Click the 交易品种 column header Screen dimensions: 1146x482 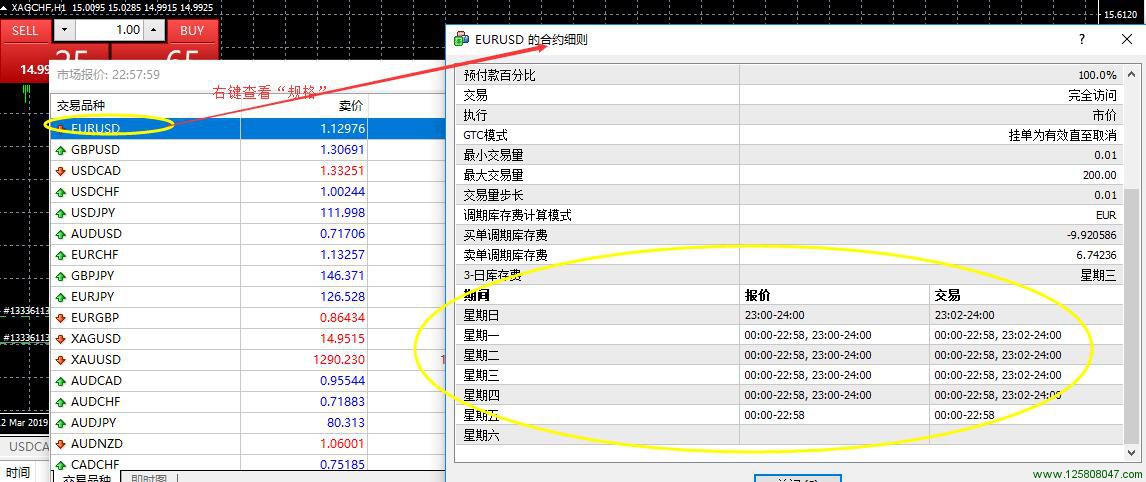145,106
